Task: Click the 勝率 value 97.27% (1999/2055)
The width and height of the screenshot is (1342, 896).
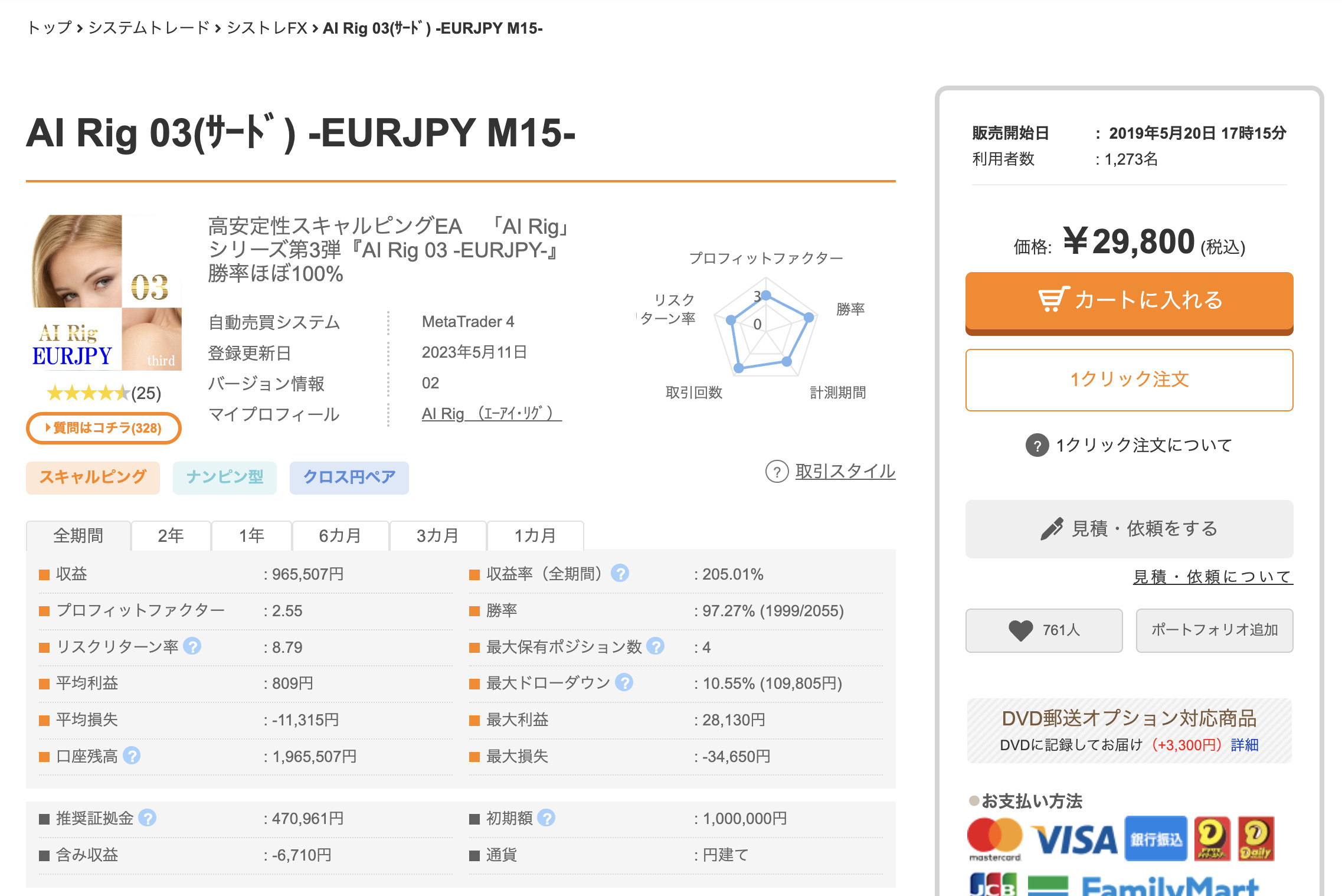Action: coord(773,611)
